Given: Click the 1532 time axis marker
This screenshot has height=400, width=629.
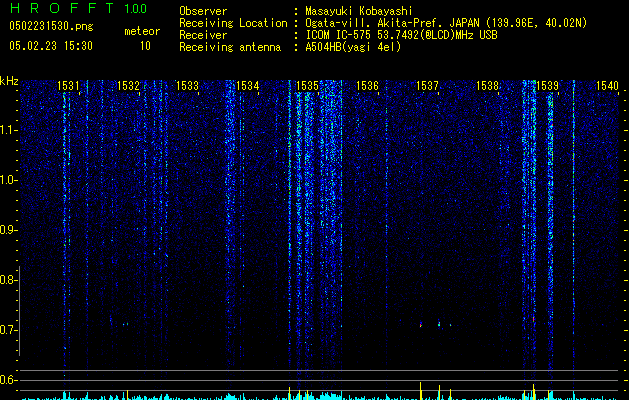Looking at the screenshot, I should (128, 86).
